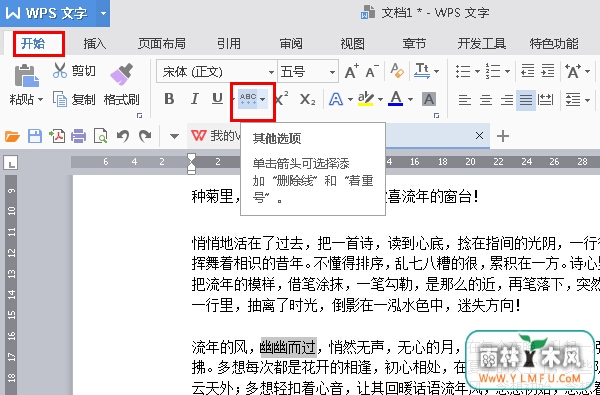Image resolution: width=600 pixels, height=395 pixels.
Task: Click the format painter brush icon
Action: coord(122,74)
